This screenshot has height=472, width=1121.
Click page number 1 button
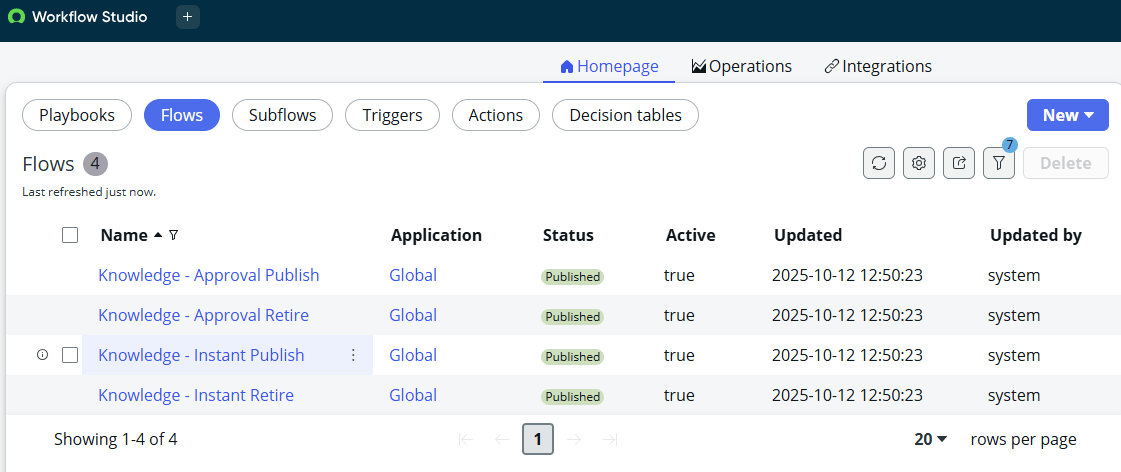(538, 439)
